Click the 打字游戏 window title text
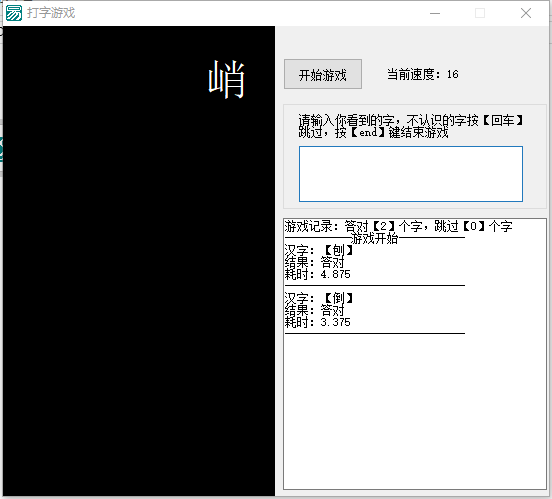The height and width of the screenshot is (499, 552). tap(51, 13)
